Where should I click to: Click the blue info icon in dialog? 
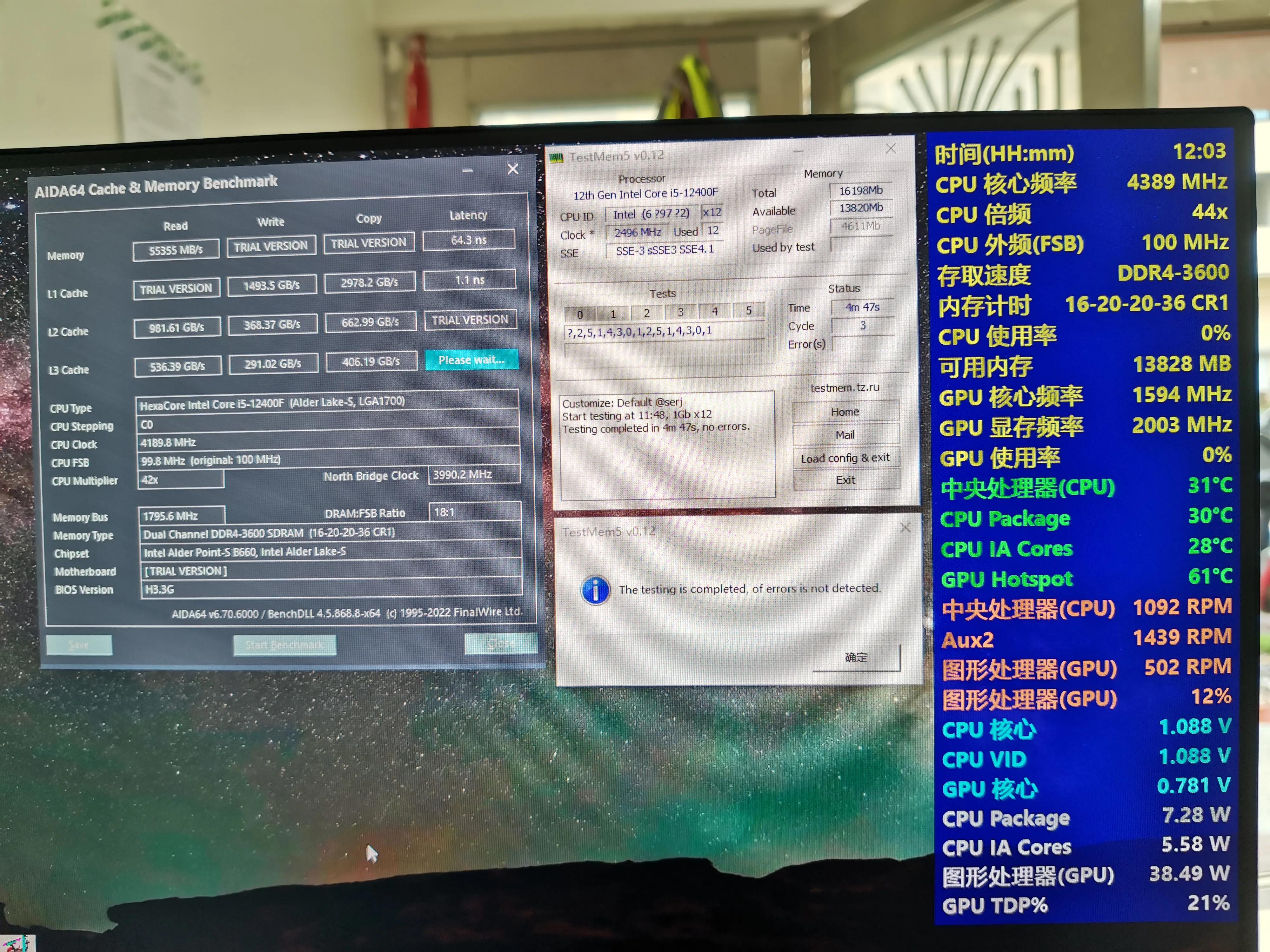click(595, 590)
